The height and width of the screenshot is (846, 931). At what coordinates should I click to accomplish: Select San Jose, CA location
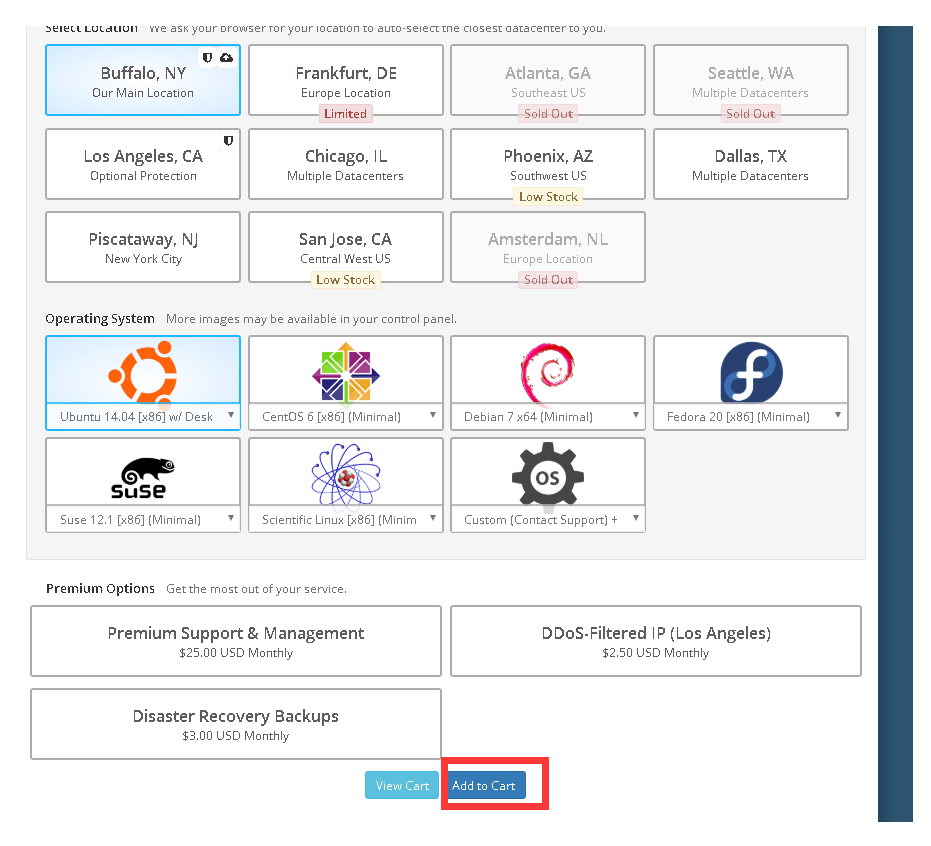pos(346,247)
